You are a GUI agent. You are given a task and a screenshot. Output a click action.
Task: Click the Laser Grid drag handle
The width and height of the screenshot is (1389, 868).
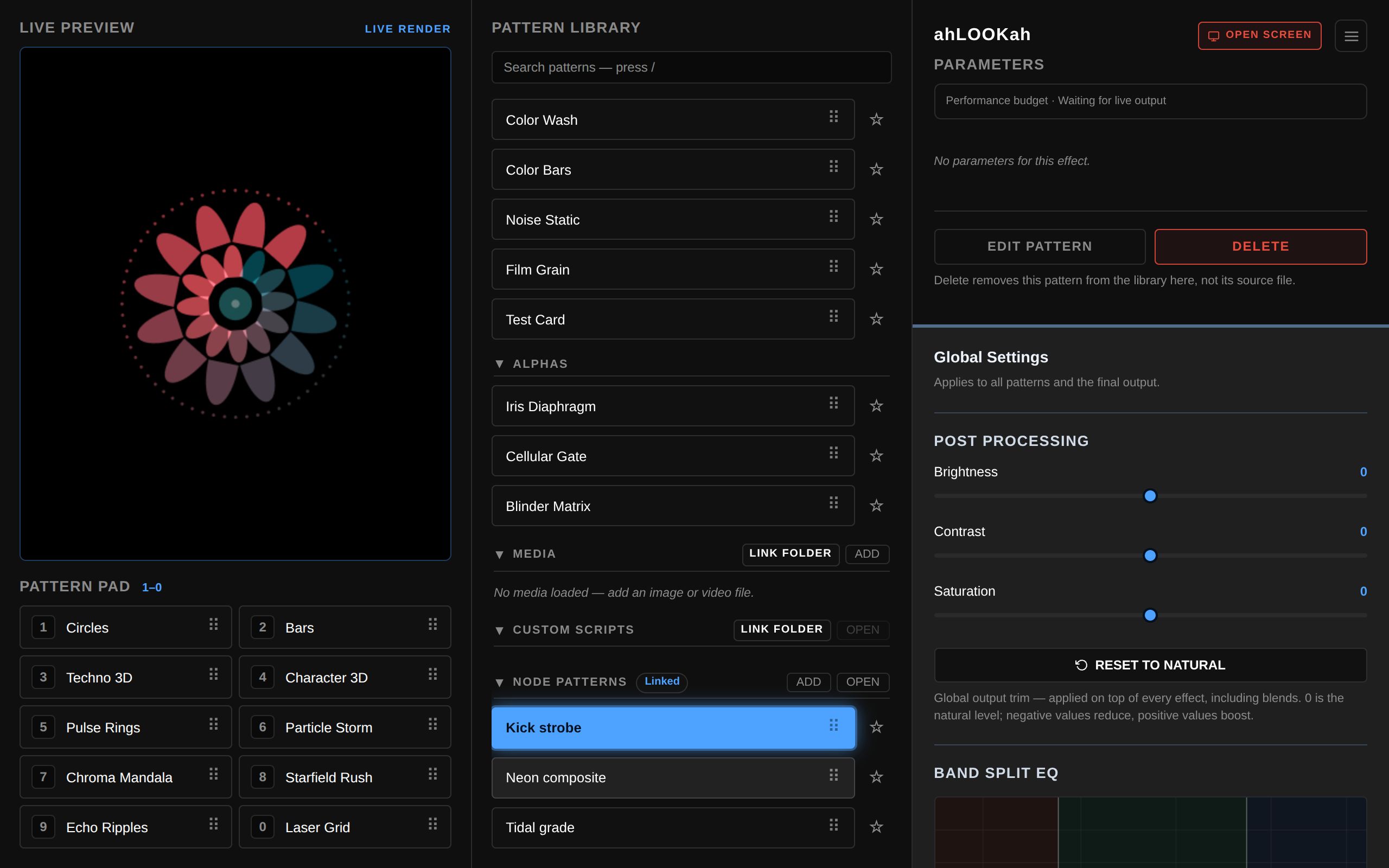click(x=433, y=825)
